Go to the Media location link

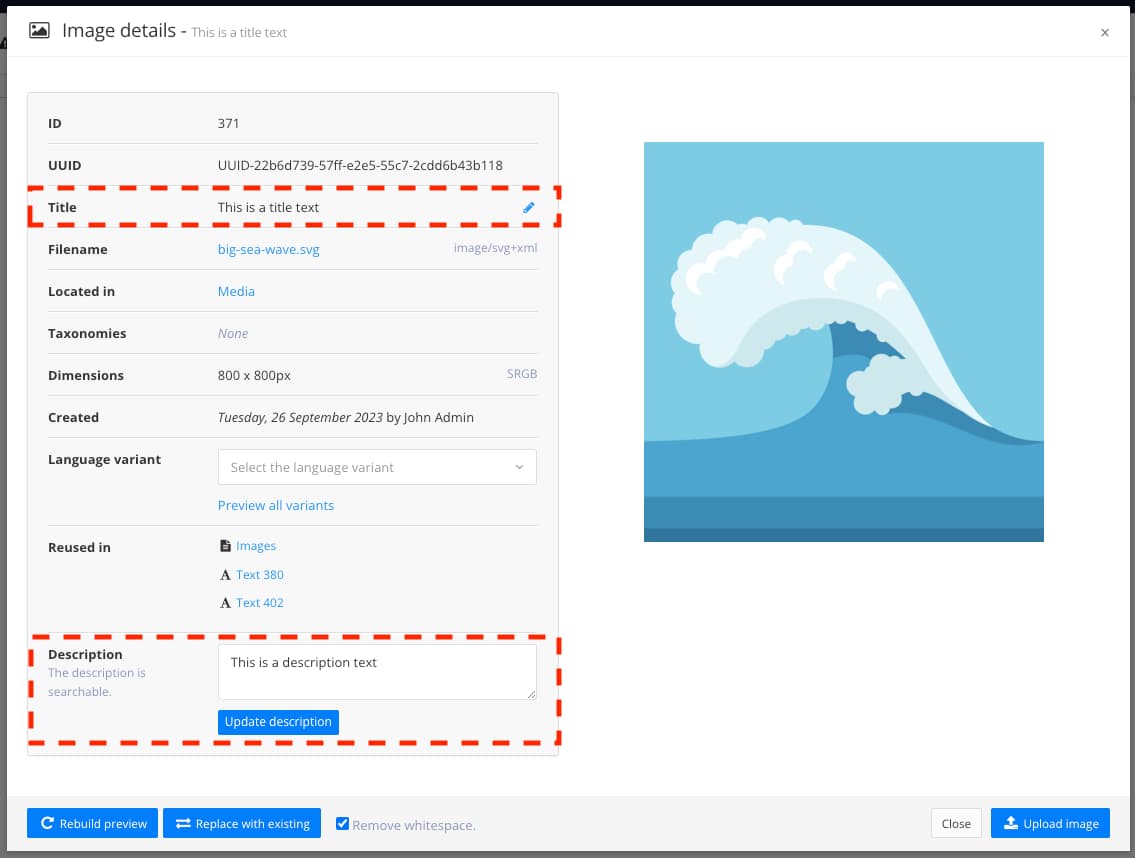pyautogui.click(x=236, y=292)
